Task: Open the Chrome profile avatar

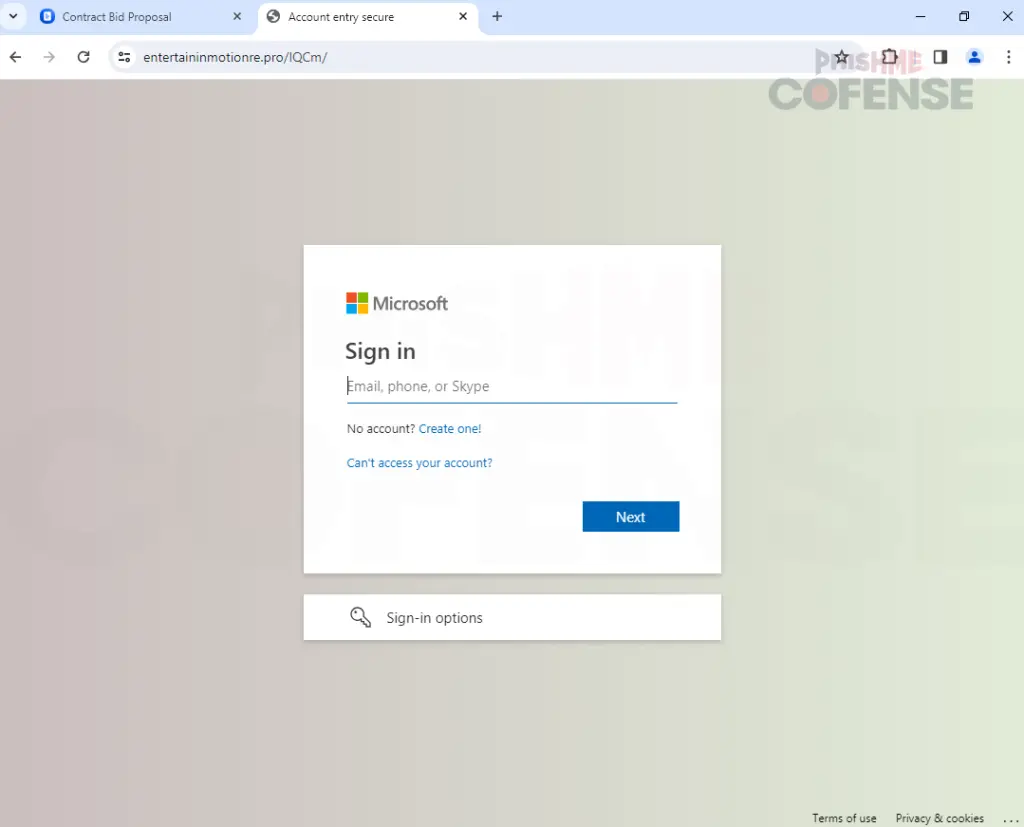Action: [974, 57]
